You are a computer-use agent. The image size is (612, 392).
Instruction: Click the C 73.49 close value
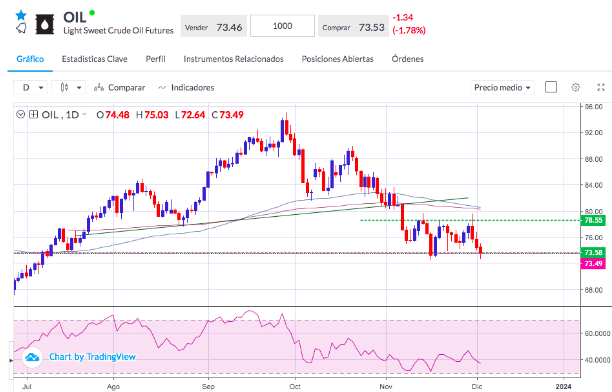coord(228,115)
